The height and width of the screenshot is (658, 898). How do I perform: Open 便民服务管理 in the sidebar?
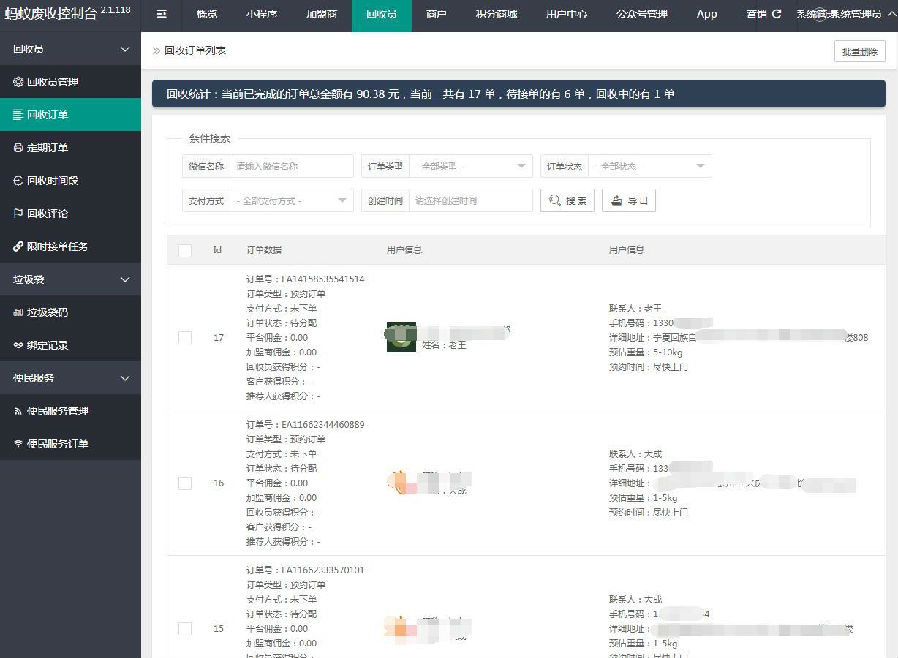(70, 411)
